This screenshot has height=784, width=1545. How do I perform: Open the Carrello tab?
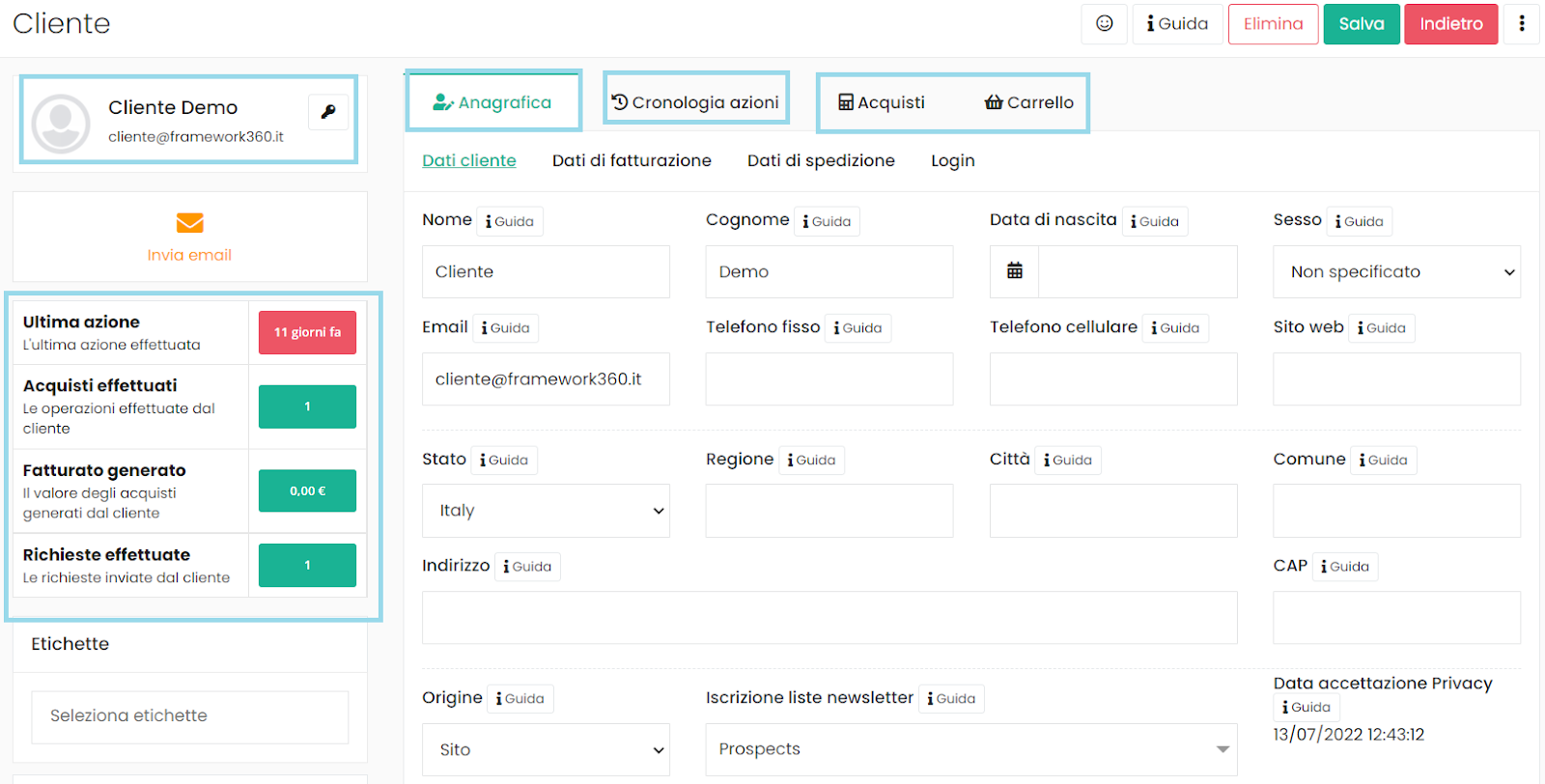(1029, 102)
